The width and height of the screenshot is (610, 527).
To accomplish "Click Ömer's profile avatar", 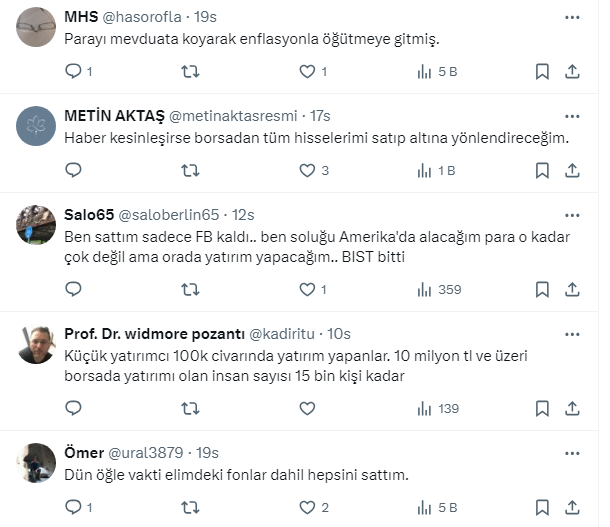I will click(37, 461).
